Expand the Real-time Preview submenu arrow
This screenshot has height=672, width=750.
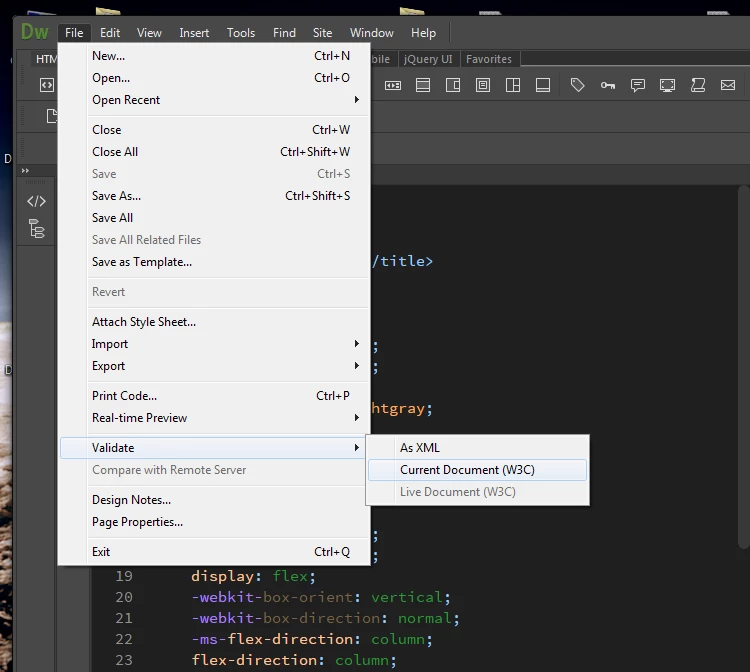click(357, 418)
